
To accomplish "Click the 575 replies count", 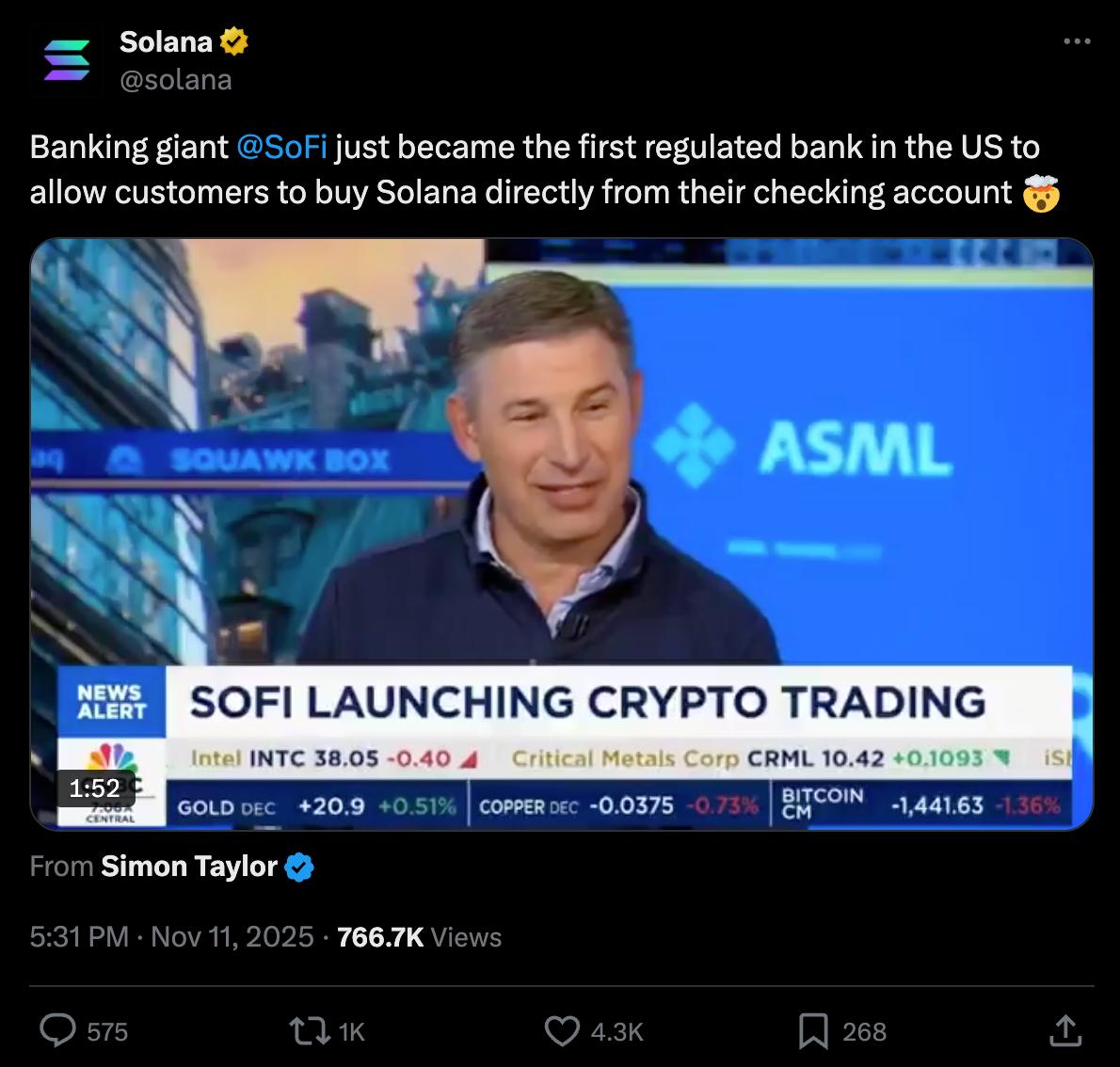I will (107, 1031).
